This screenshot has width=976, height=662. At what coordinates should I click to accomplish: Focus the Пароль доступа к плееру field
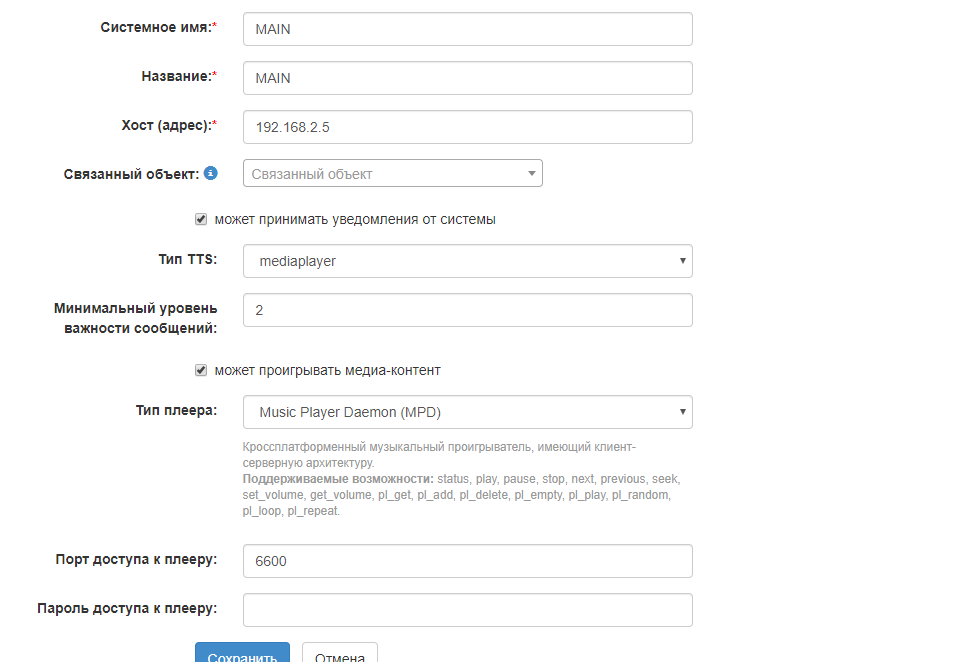click(467, 610)
